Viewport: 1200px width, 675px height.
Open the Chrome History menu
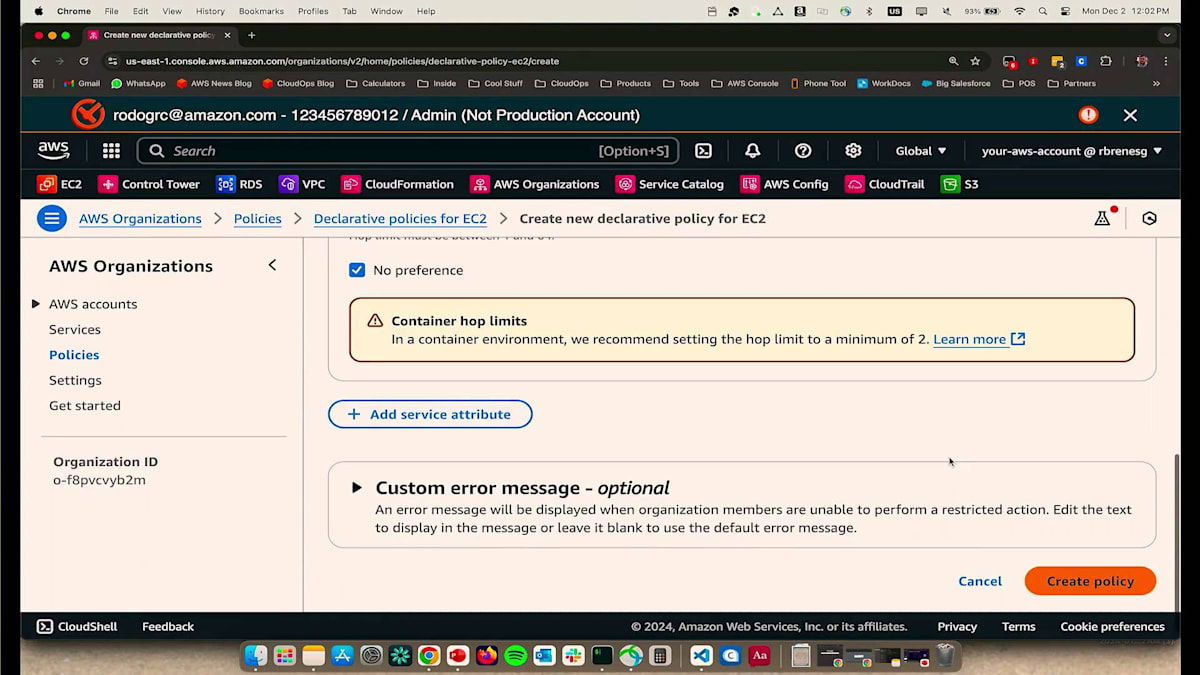pyautogui.click(x=210, y=11)
